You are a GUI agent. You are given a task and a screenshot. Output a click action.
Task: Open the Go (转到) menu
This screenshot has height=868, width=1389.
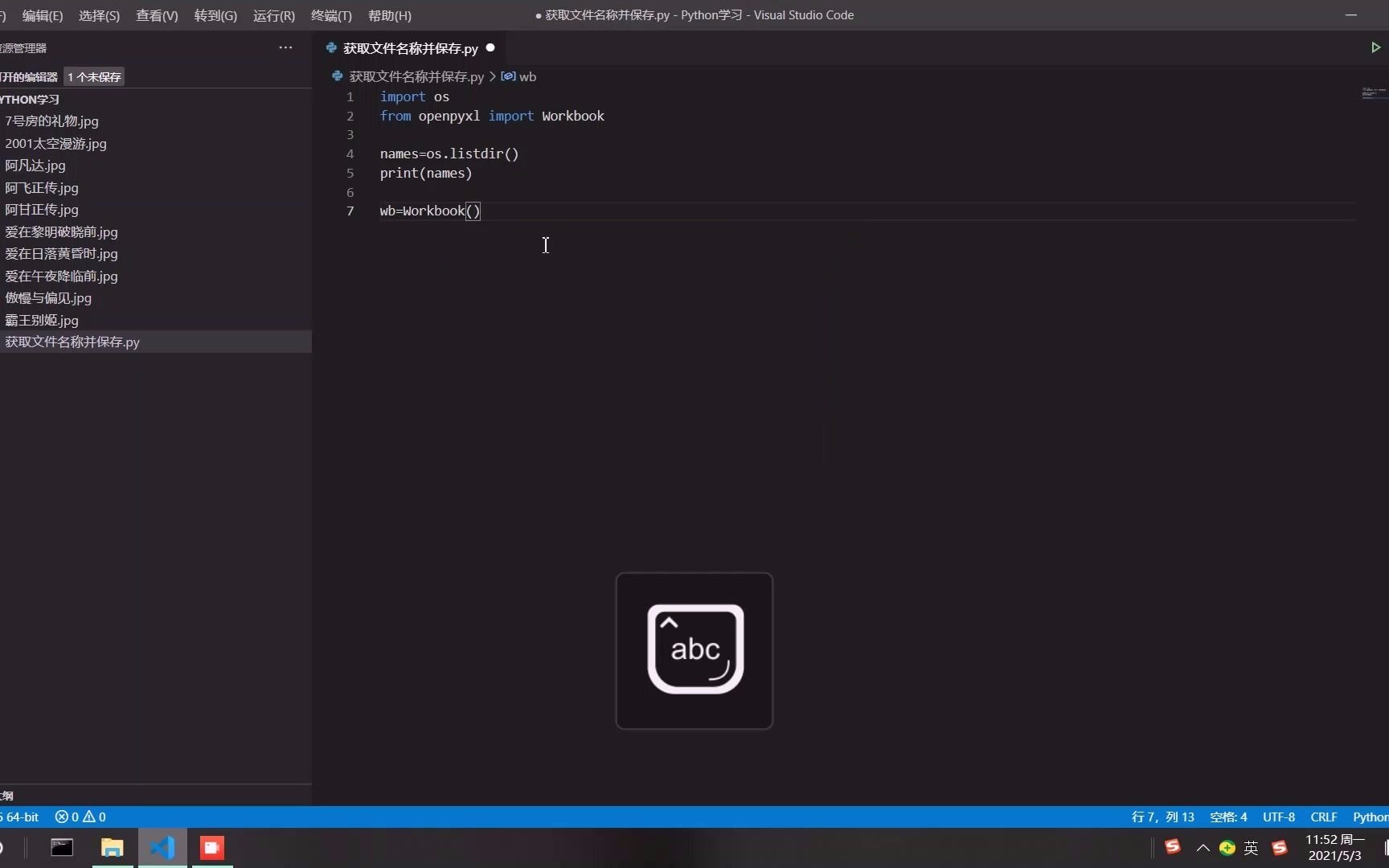coord(215,15)
